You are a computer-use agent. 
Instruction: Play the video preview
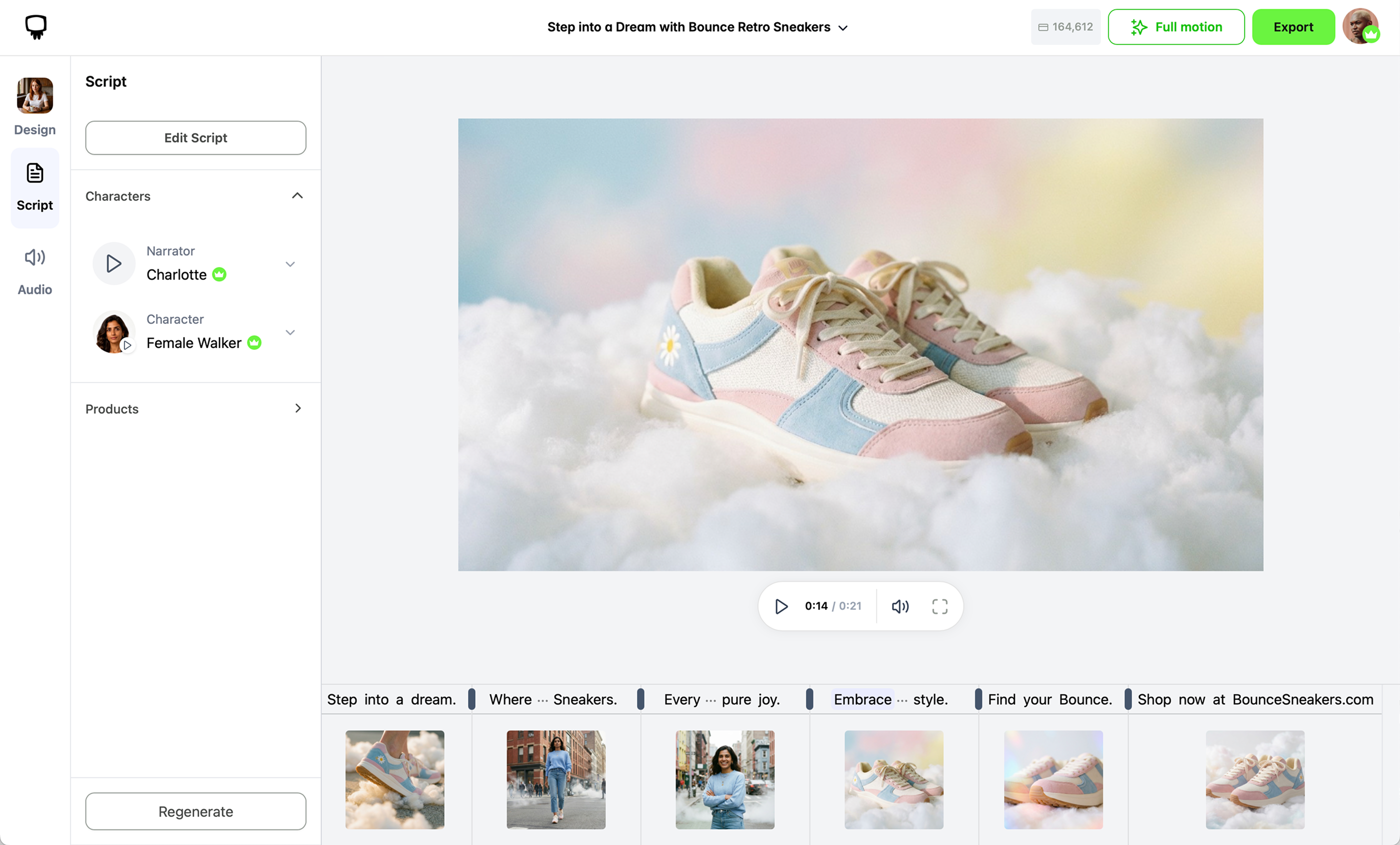pos(781,606)
